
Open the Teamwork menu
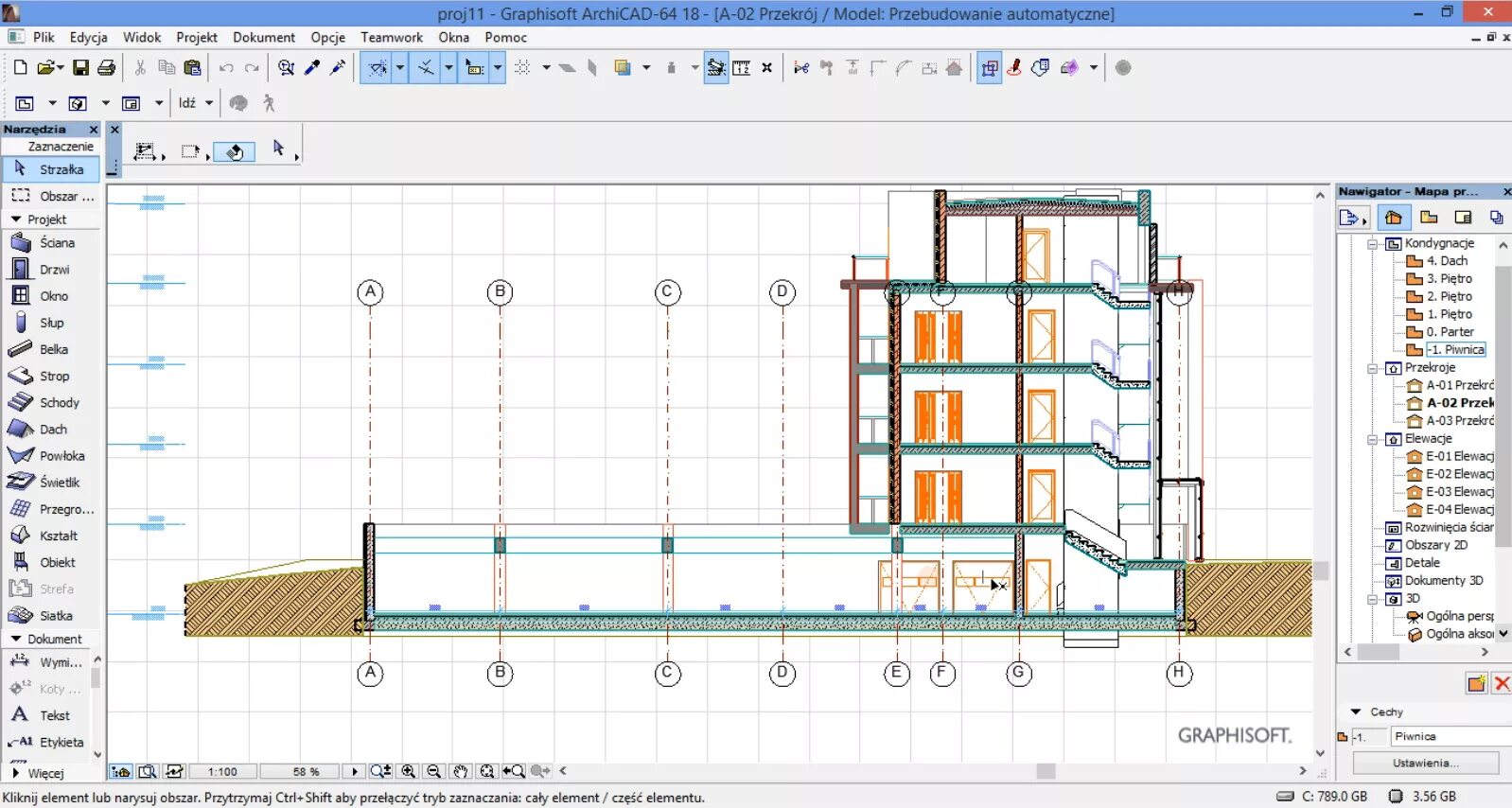point(391,38)
